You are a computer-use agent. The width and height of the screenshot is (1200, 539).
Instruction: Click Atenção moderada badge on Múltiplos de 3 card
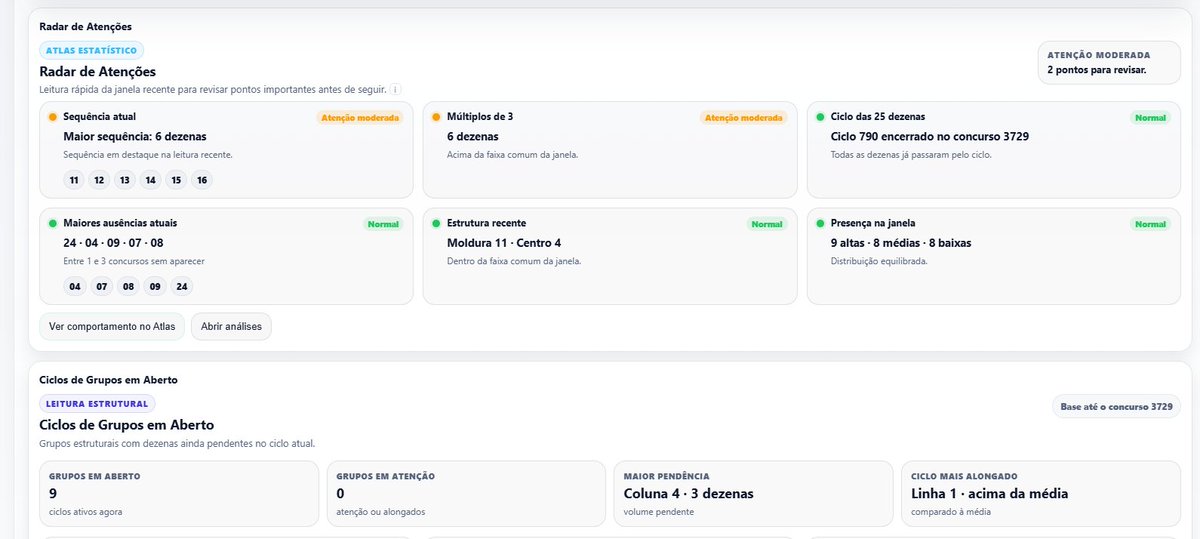click(744, 118)
